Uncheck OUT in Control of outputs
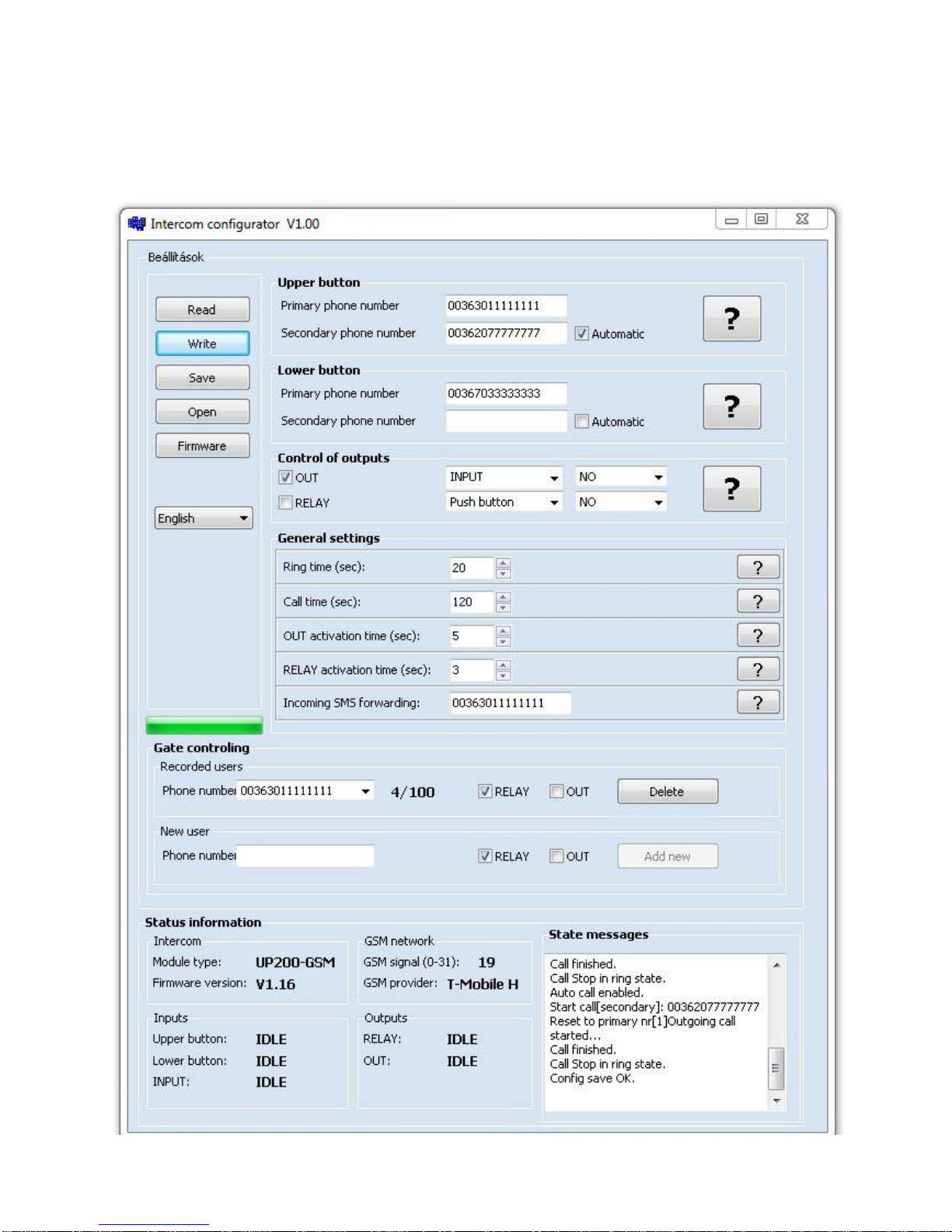The image size is (952, 1232). (x=285, y=477)
